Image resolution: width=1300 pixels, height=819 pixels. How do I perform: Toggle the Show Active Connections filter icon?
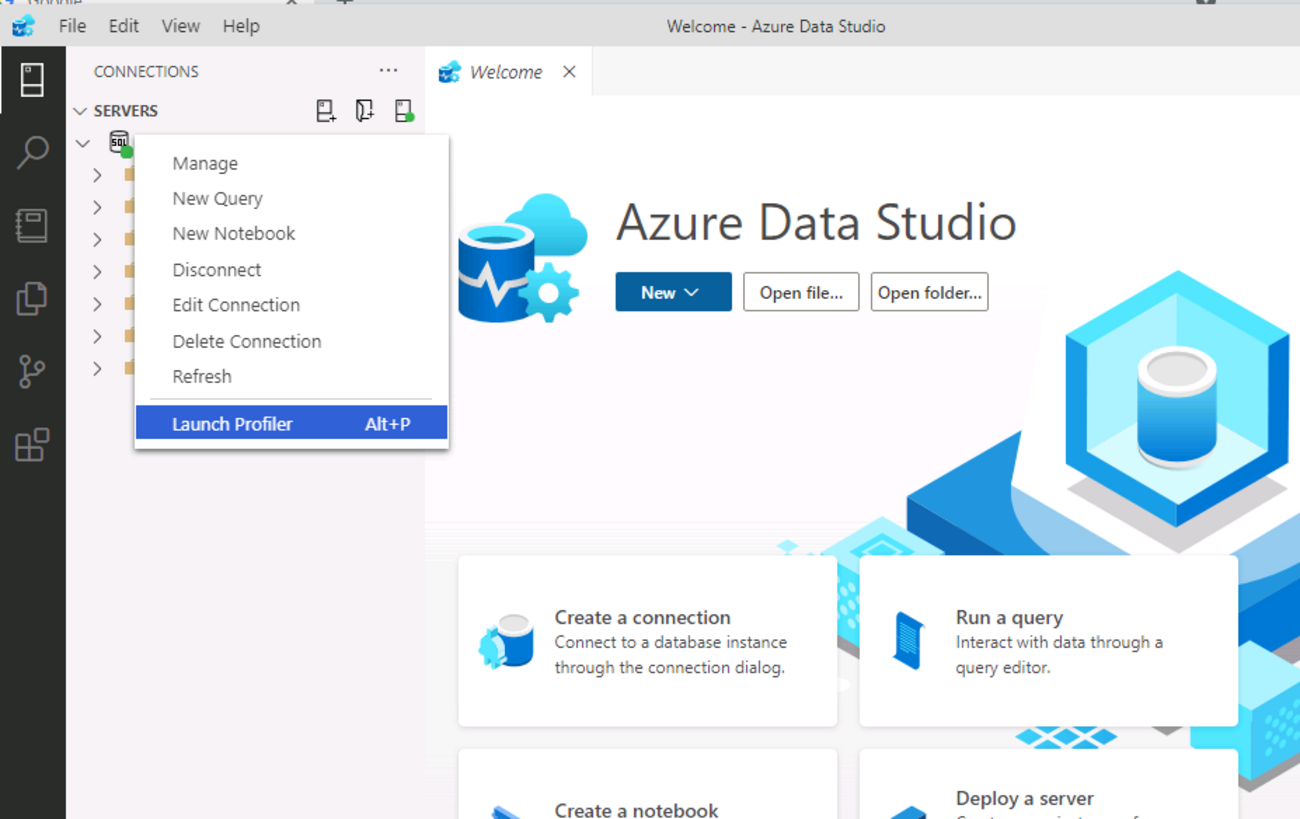tap(404, 110)
